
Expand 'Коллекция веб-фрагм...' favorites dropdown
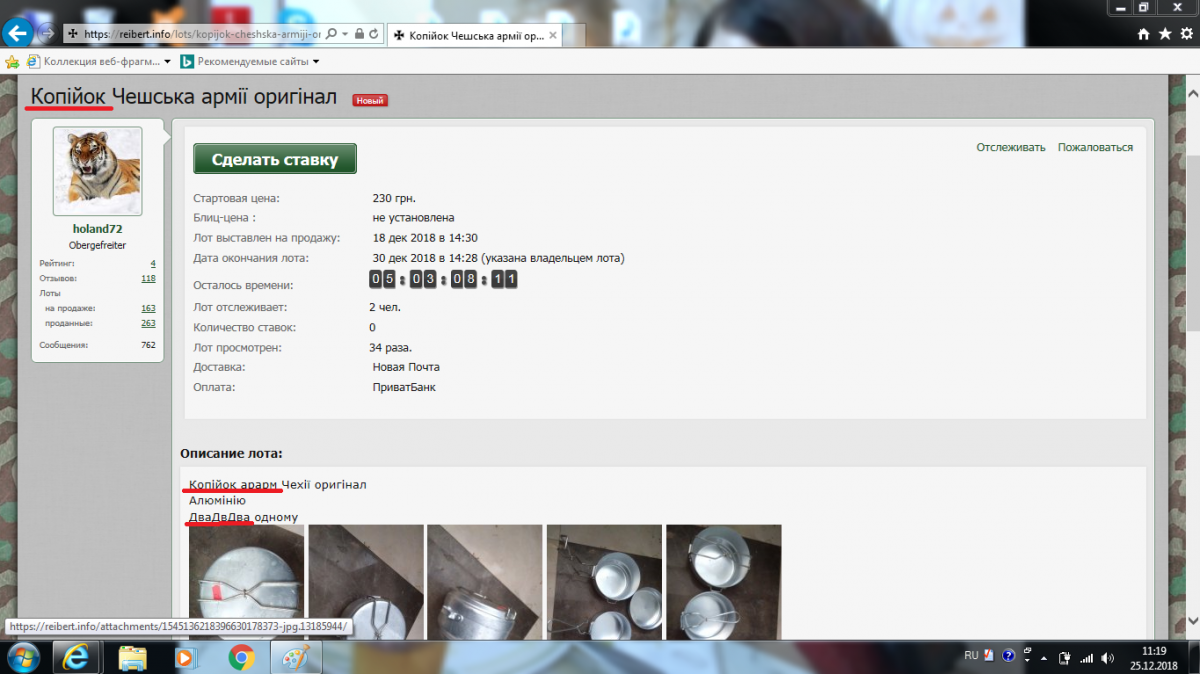click(167, 62)
